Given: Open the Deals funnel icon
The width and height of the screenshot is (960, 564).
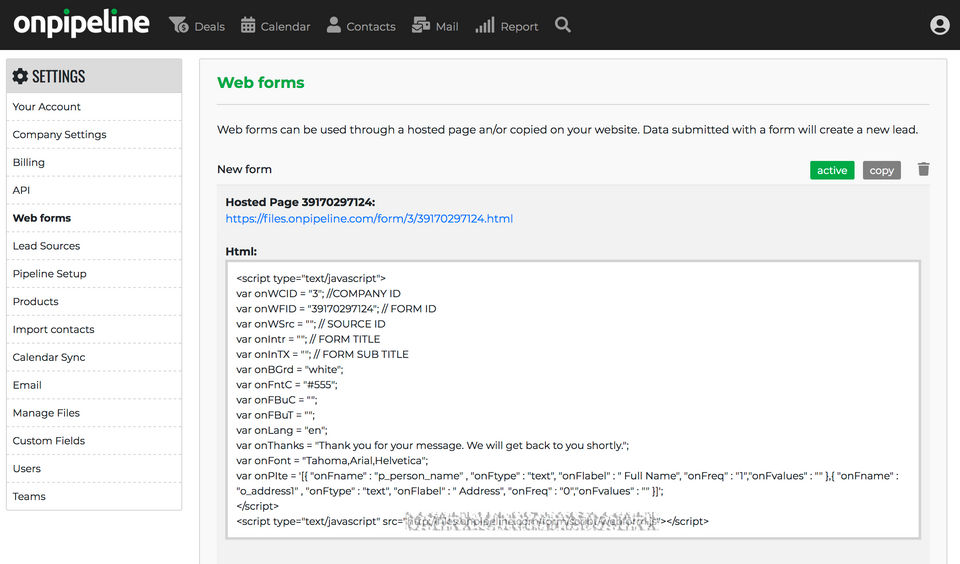Looking at the screenshot, I should (179, 25).
